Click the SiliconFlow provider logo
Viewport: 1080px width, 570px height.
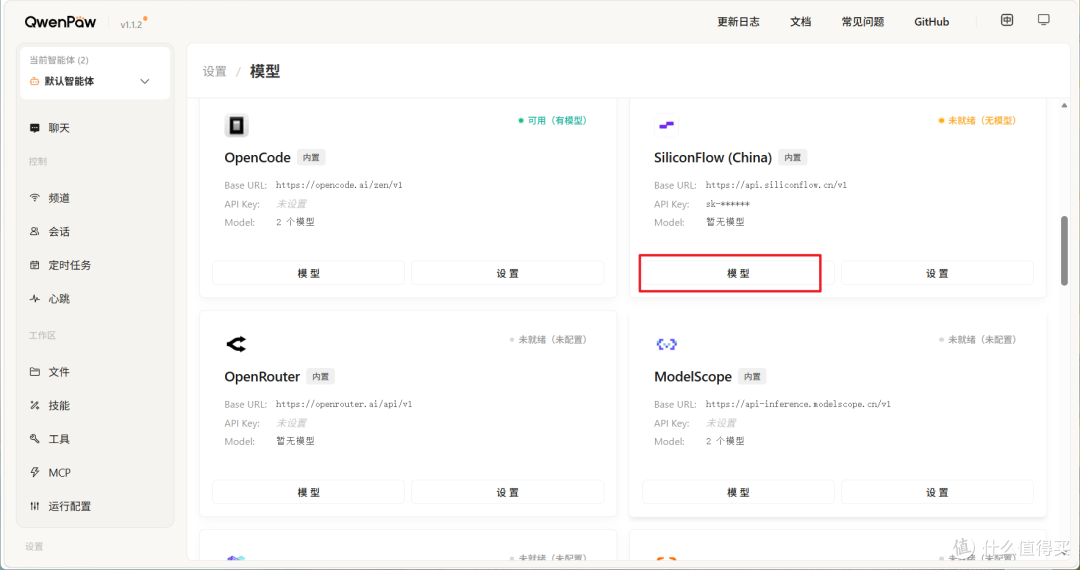[x=666, y=125]
